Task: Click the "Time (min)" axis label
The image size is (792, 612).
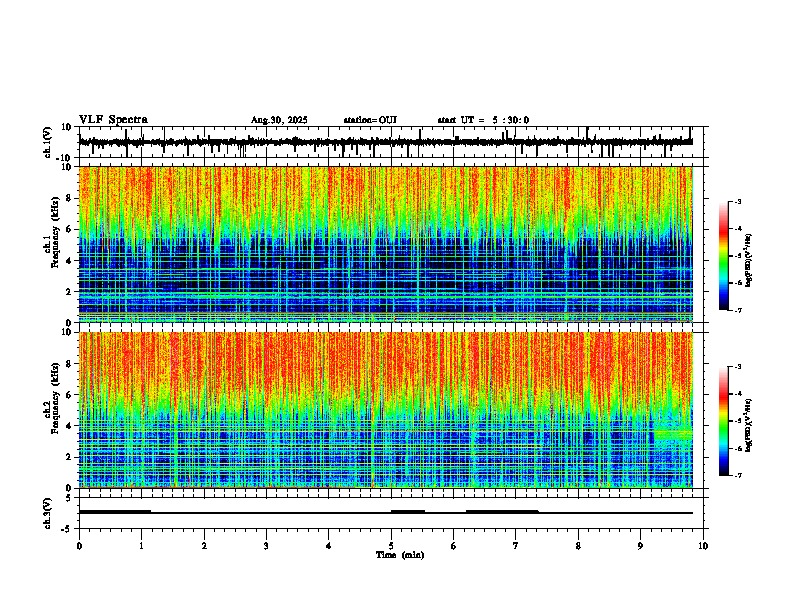Action: [400, 555]
